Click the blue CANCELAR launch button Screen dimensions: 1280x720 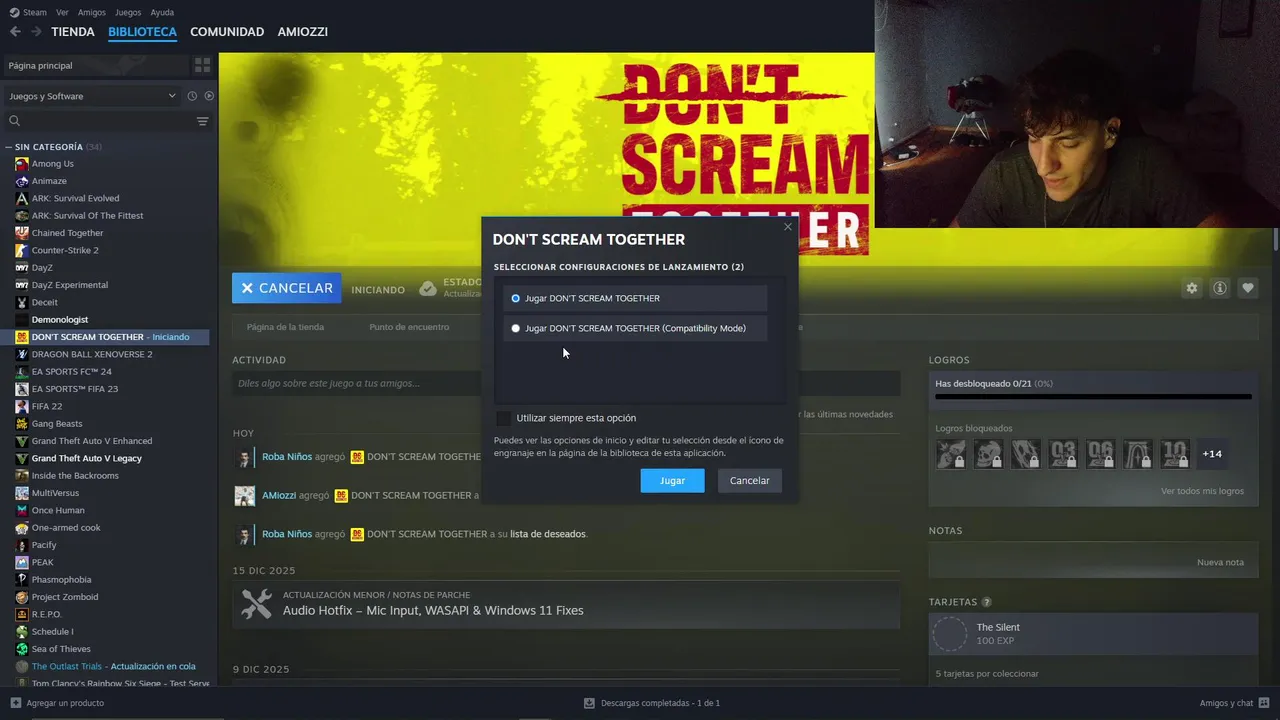coord(287,288)
